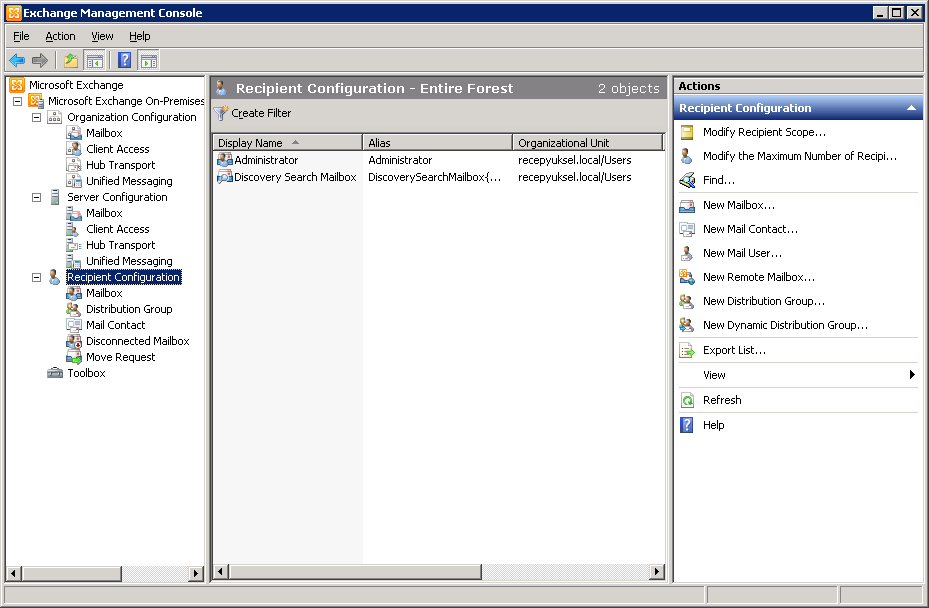Click the results list scroll right arrow
The image size is (929, 608).
[x=656, y=571]
